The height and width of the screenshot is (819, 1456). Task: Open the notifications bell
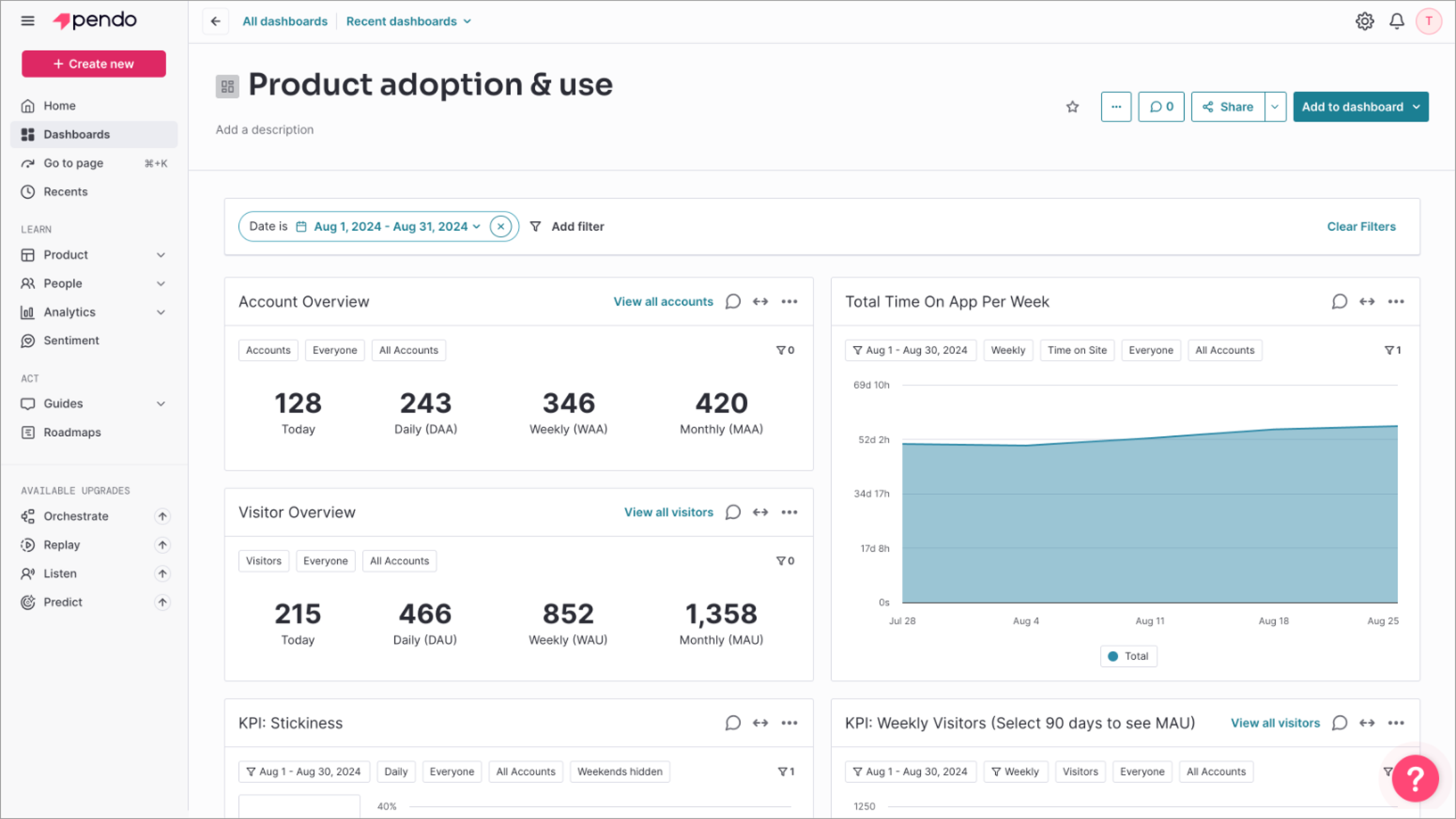click(1397, 22)
